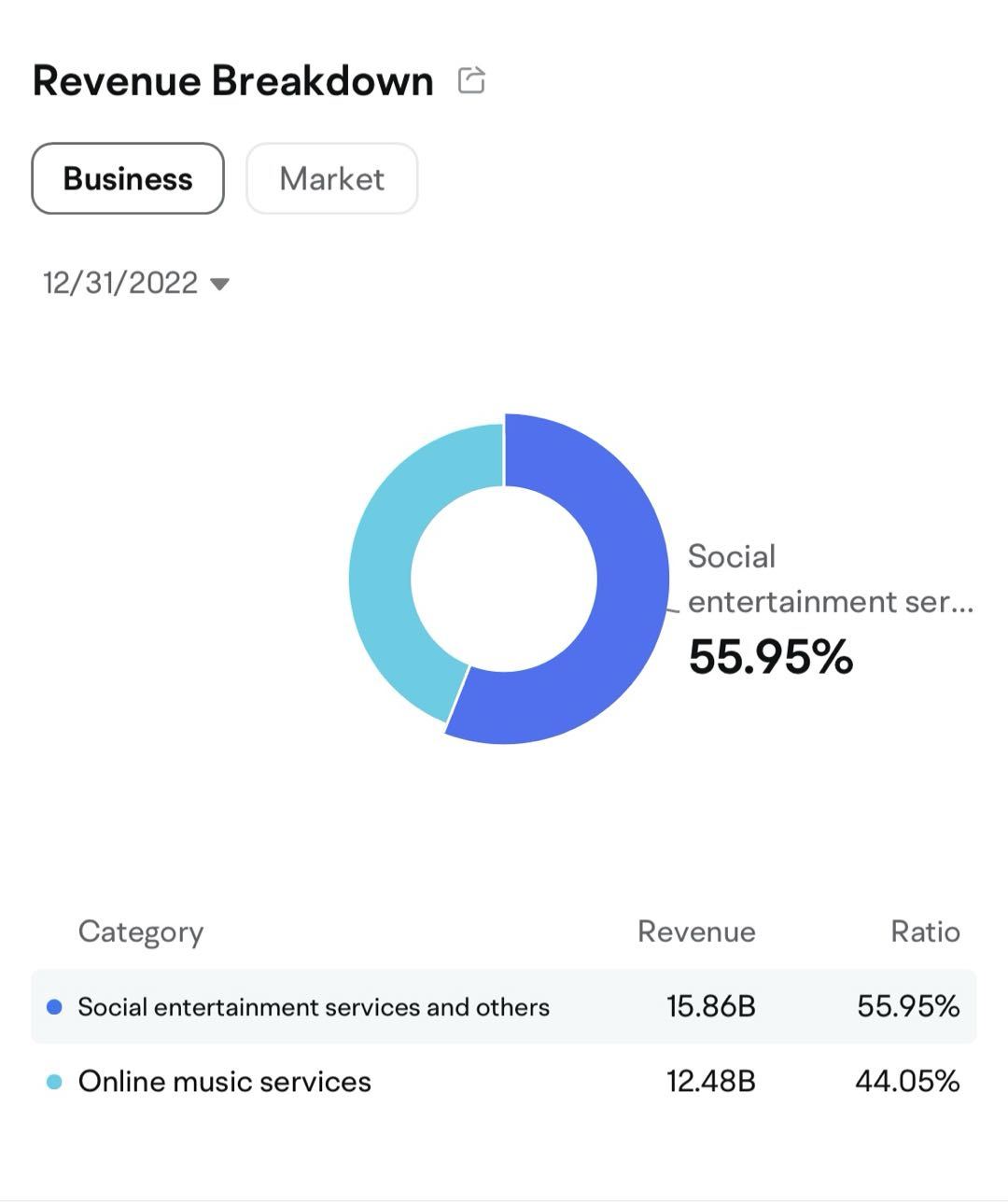This screenshot has width=1008, height=1204.
Task: Select the Online music services row
Action: 225,1082
